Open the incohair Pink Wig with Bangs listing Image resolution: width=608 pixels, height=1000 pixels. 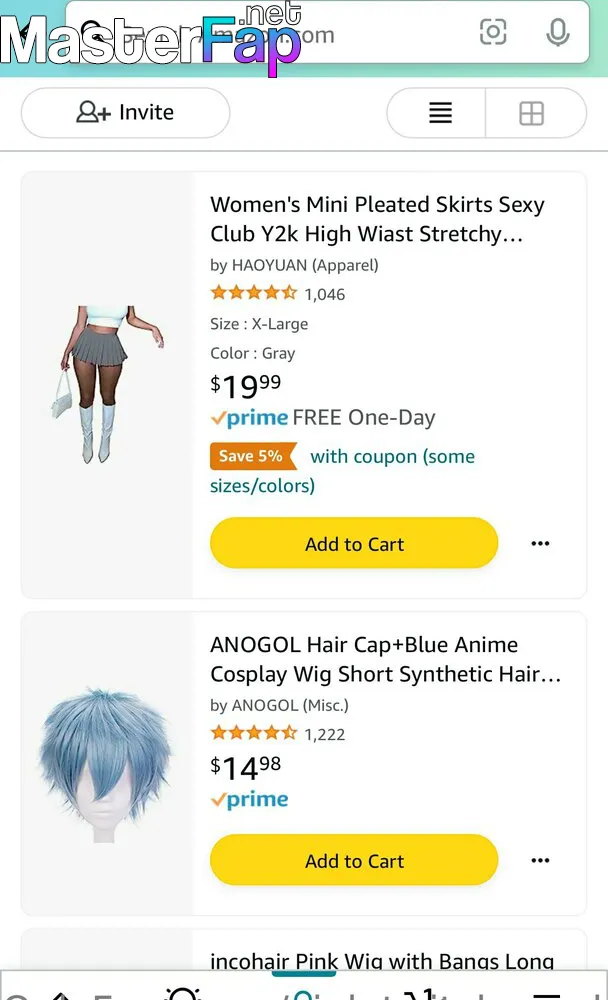pyautogui.click(x=382, y=960)
